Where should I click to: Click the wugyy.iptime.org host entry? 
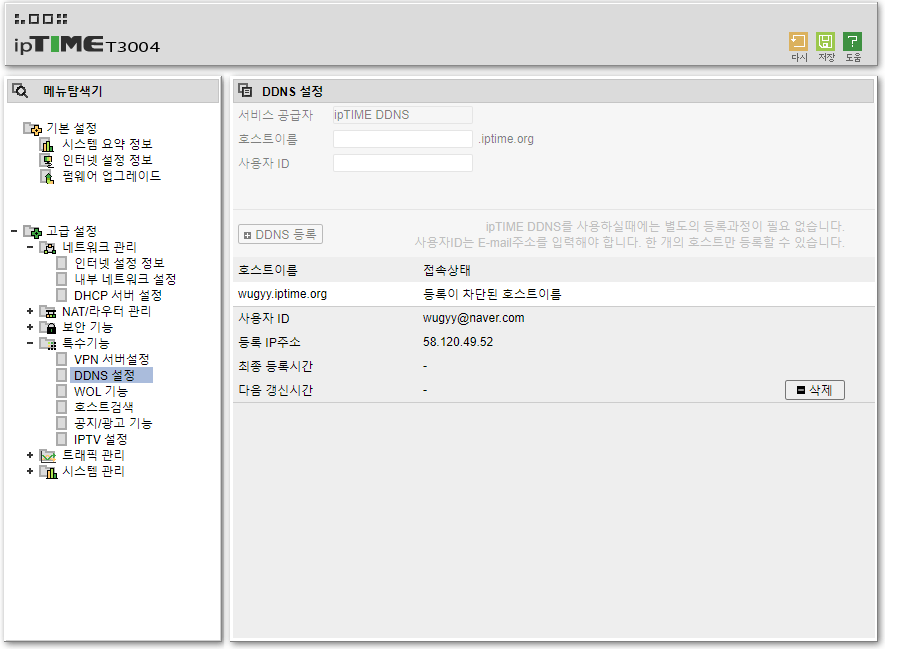point(282,294)
